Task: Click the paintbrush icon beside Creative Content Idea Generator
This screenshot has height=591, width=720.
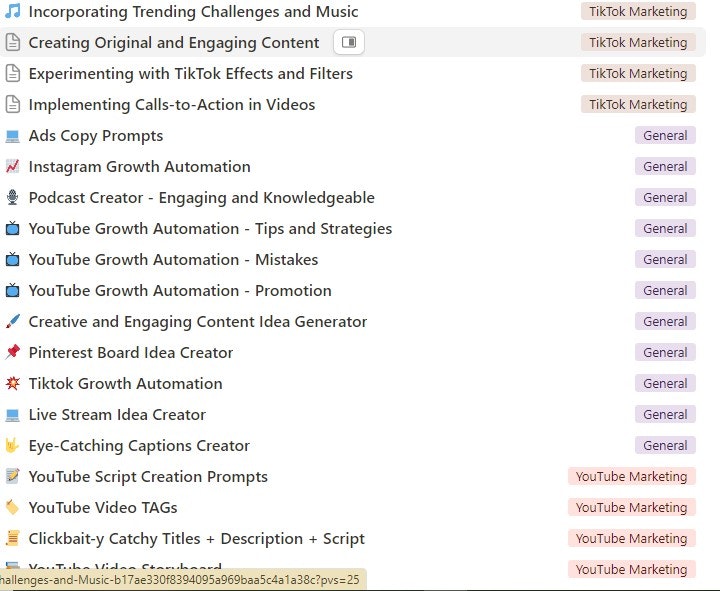Action: [x=12, y=321]
